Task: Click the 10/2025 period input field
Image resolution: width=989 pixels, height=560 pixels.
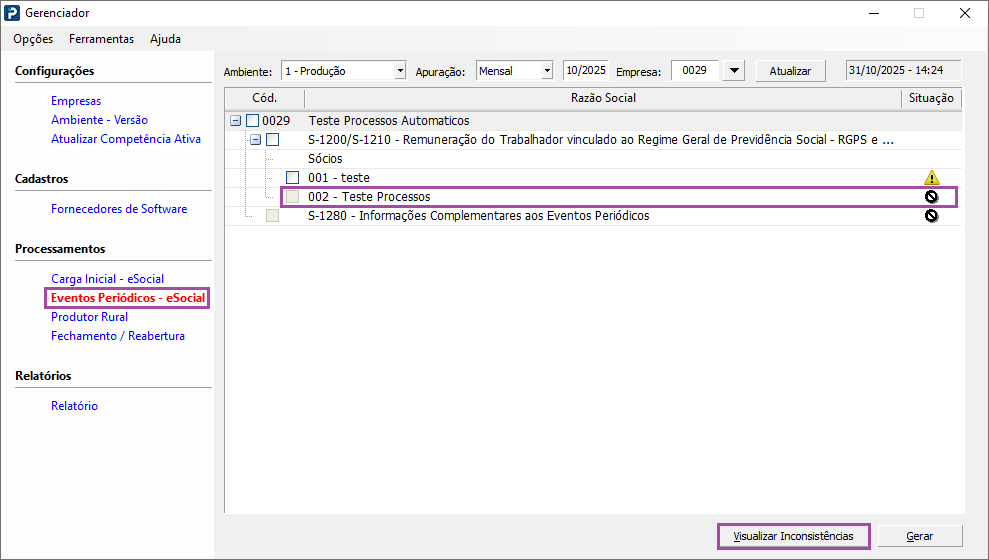Action: pyautogui.click(x=585, y=71)
